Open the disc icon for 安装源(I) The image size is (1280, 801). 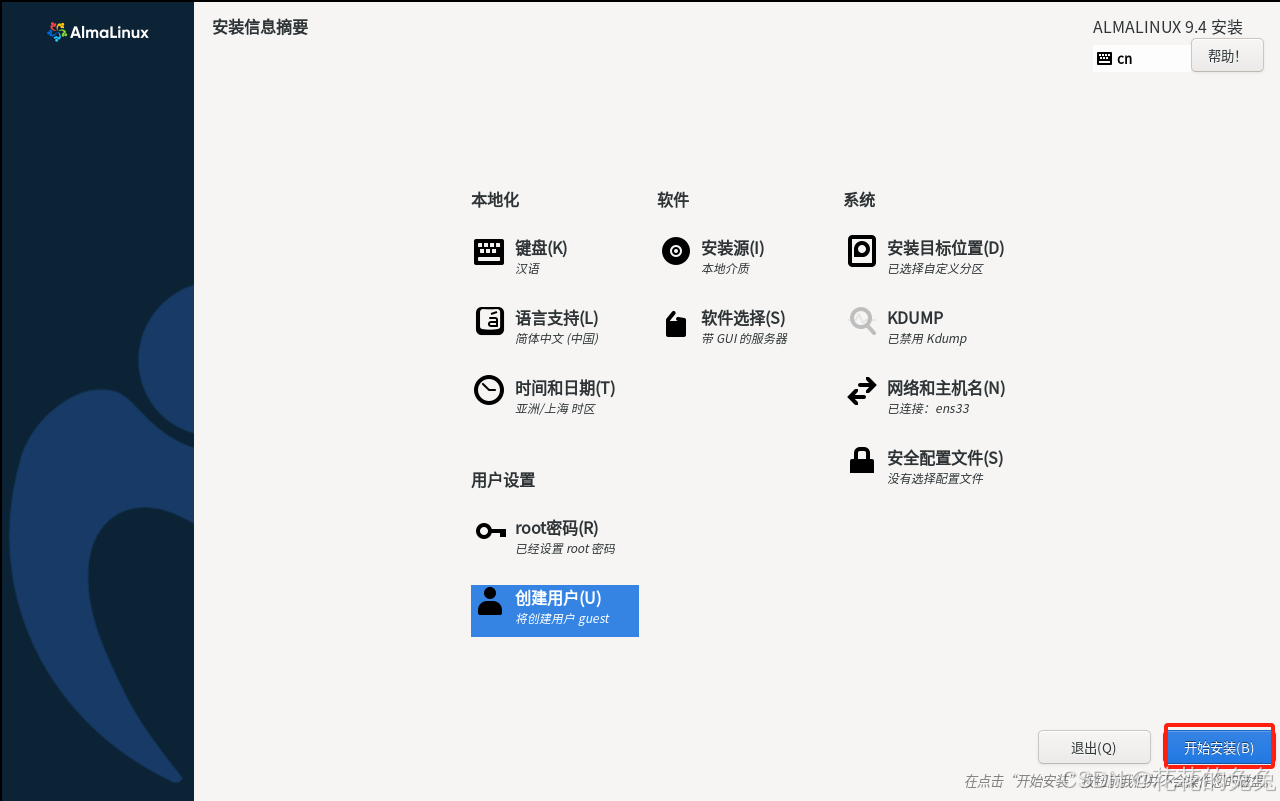pos(676,251)
